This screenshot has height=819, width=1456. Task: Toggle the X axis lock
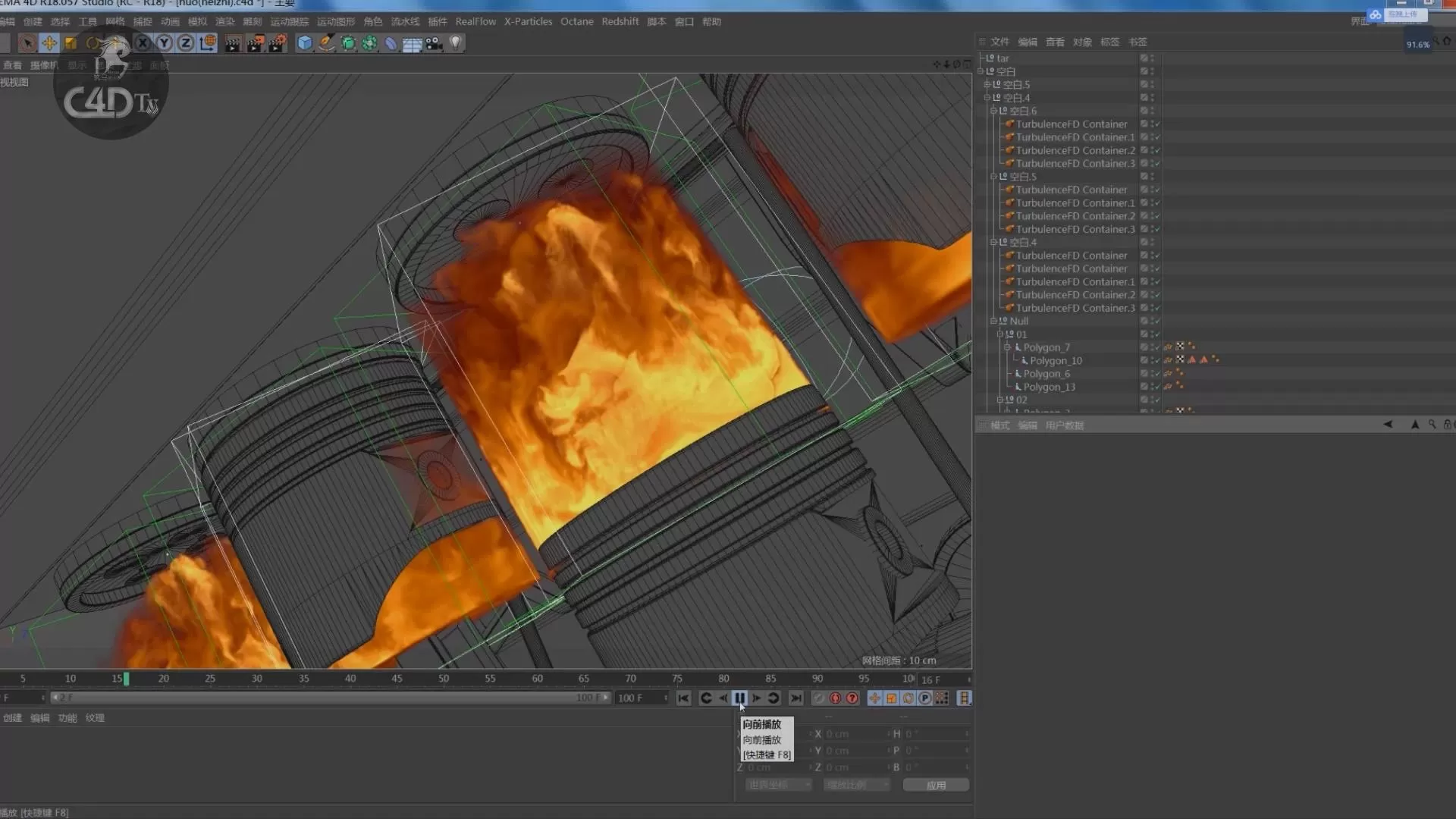[x=143, y=43]
